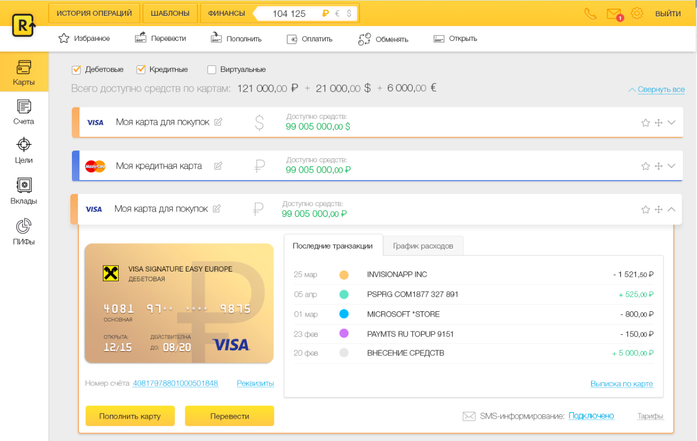The image size is (697, 441).
Task: Open account number 40817978801000501848 link
Action: (175, 383)
